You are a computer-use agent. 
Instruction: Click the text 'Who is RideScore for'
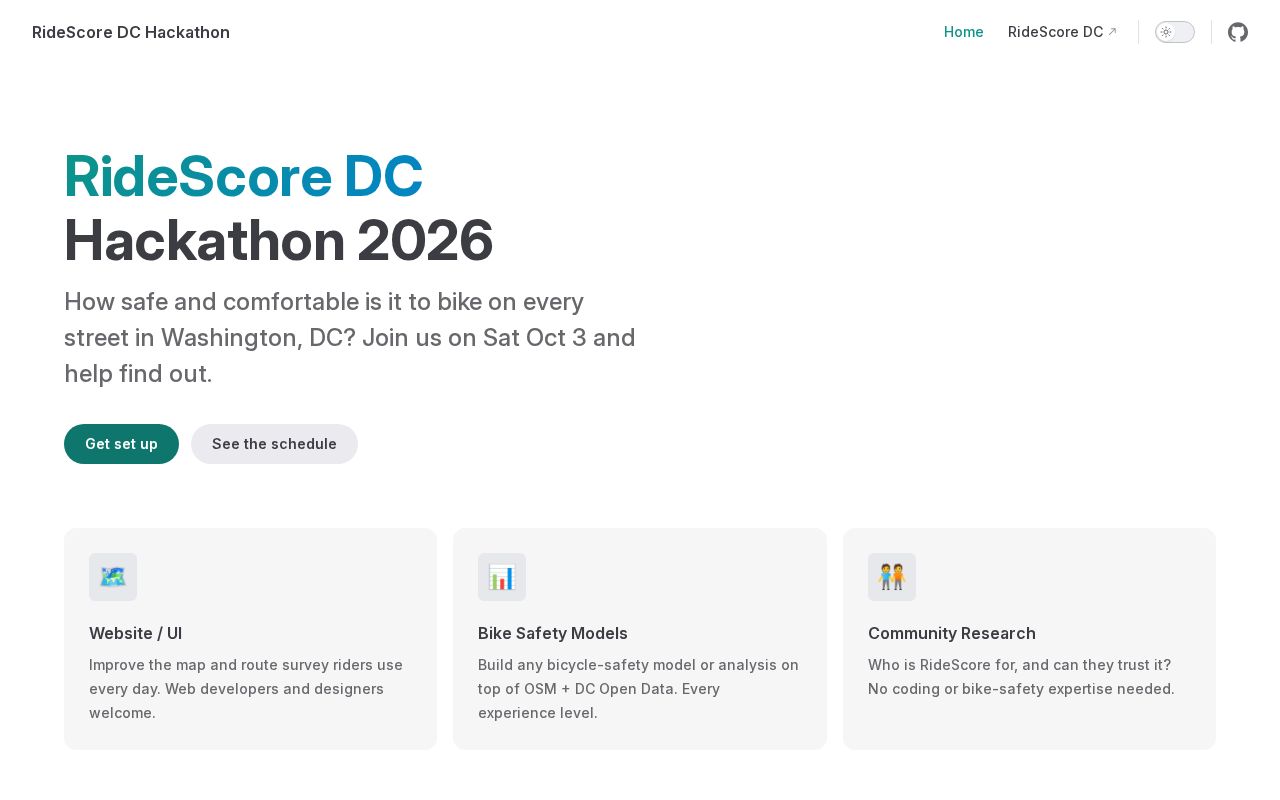point(1021,677)
